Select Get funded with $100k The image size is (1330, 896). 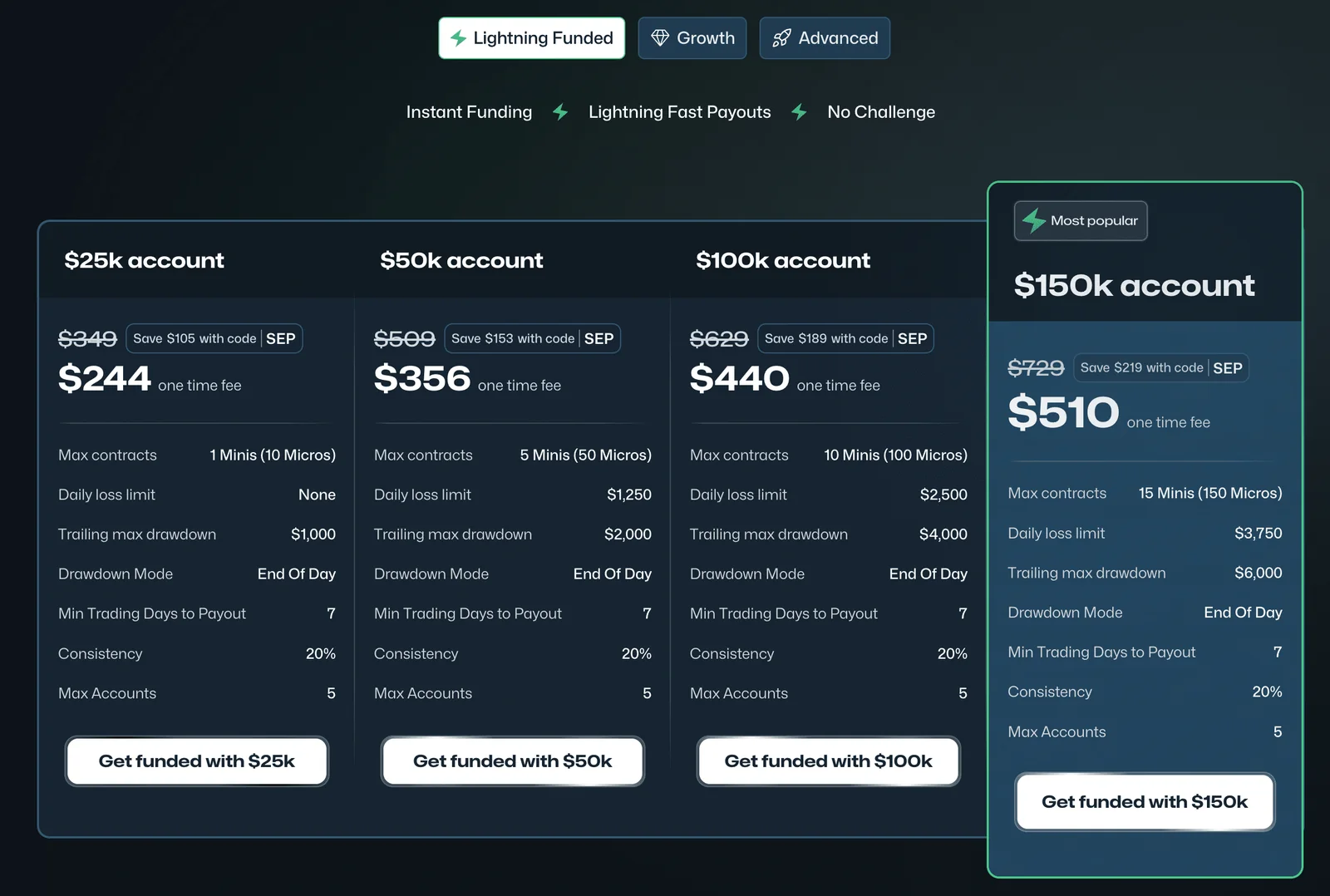tap(829, 761)
